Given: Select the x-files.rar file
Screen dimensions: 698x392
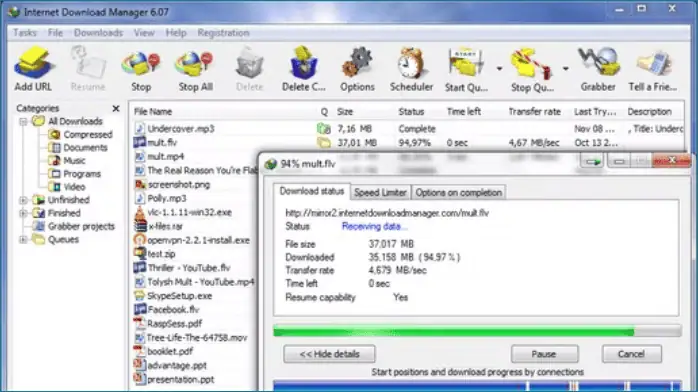Looking at the screenshot, I should (158, 226).
